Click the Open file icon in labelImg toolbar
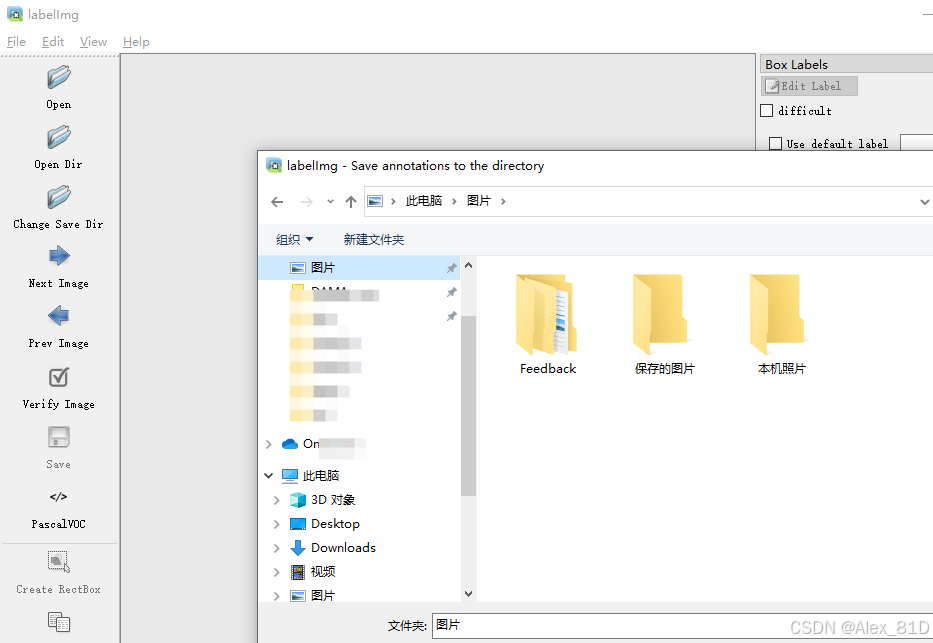933x643 pixels. 58,77
